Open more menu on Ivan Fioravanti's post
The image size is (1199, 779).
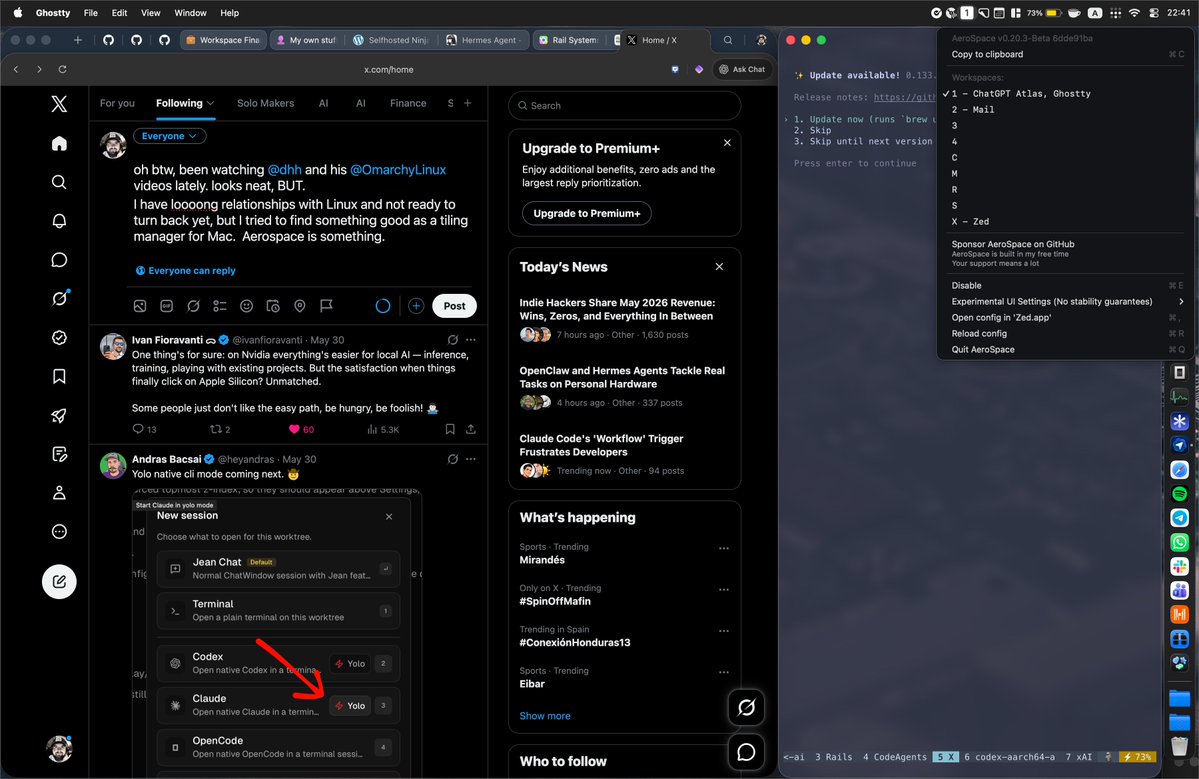pyautogui.click(x=471, y=339)
